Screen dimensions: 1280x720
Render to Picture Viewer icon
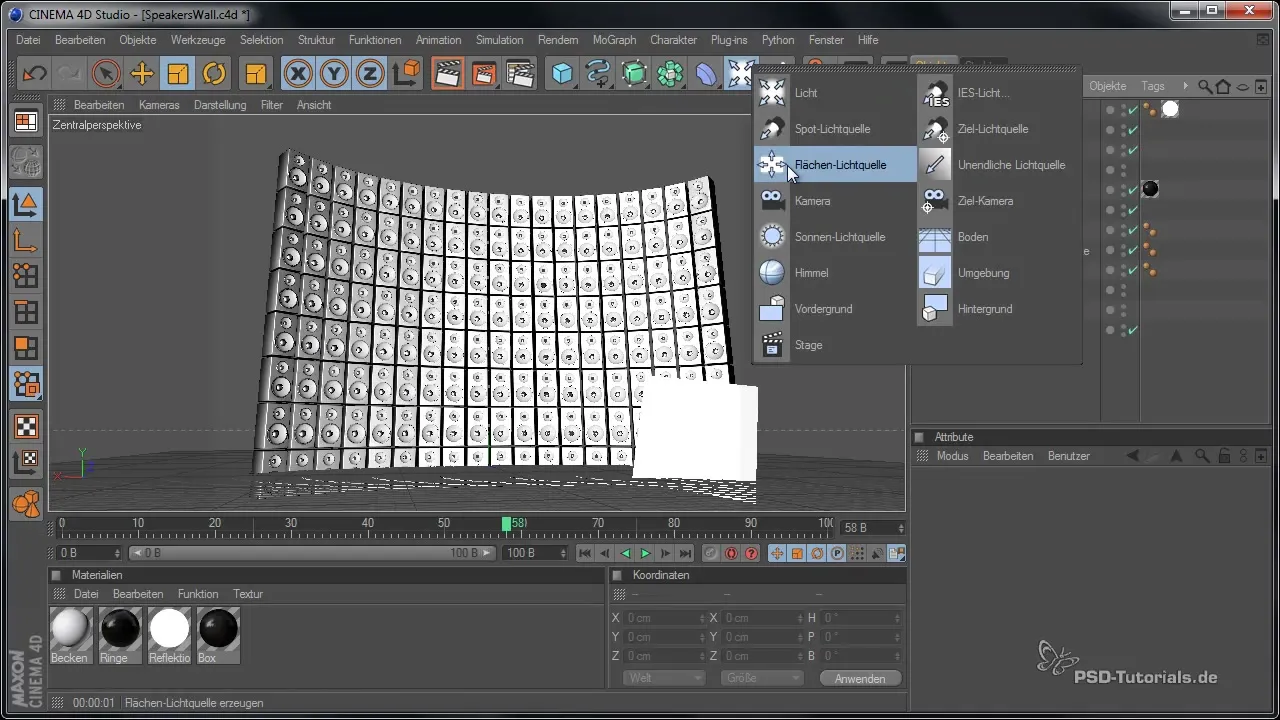click(484, 74)
